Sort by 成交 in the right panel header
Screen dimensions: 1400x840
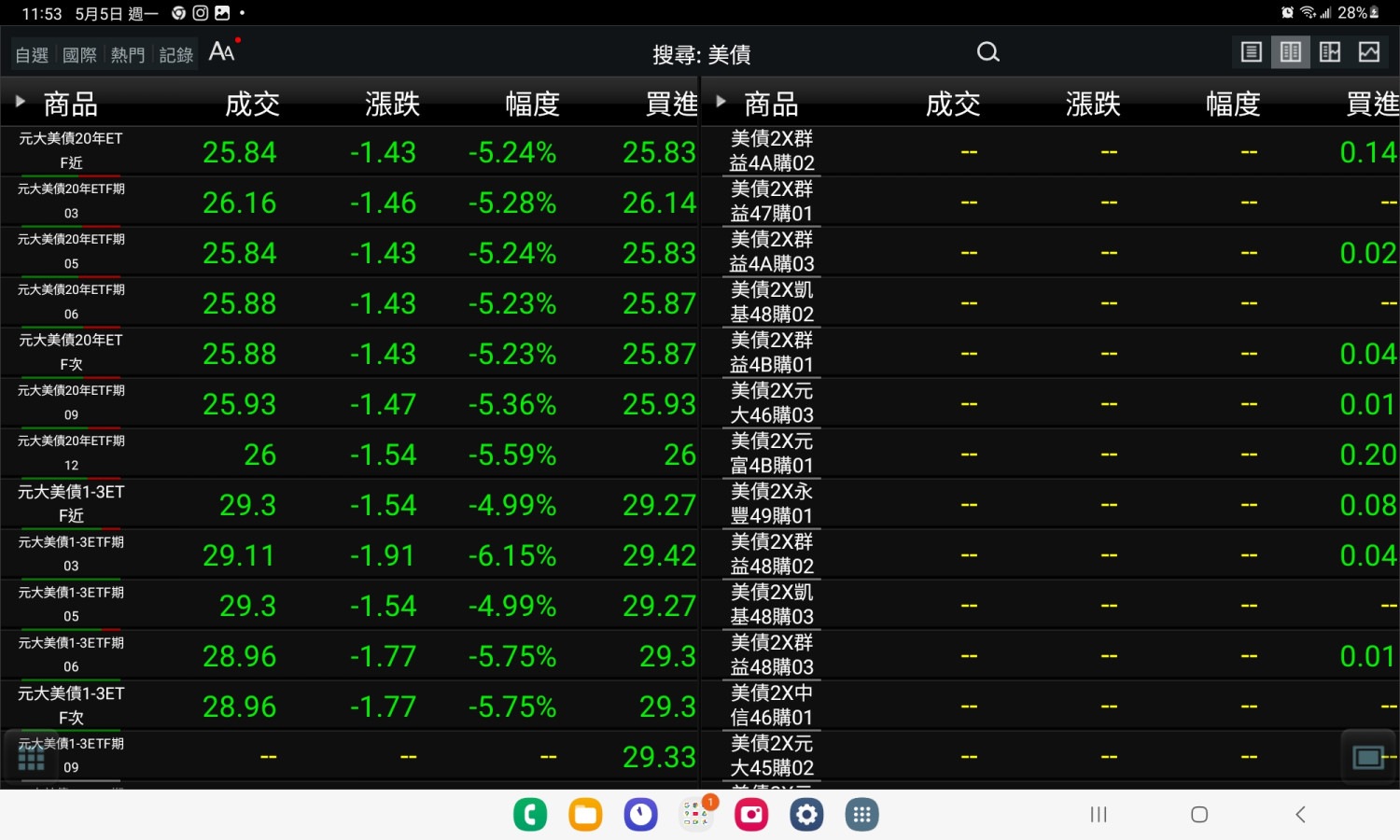click(953, 104)
